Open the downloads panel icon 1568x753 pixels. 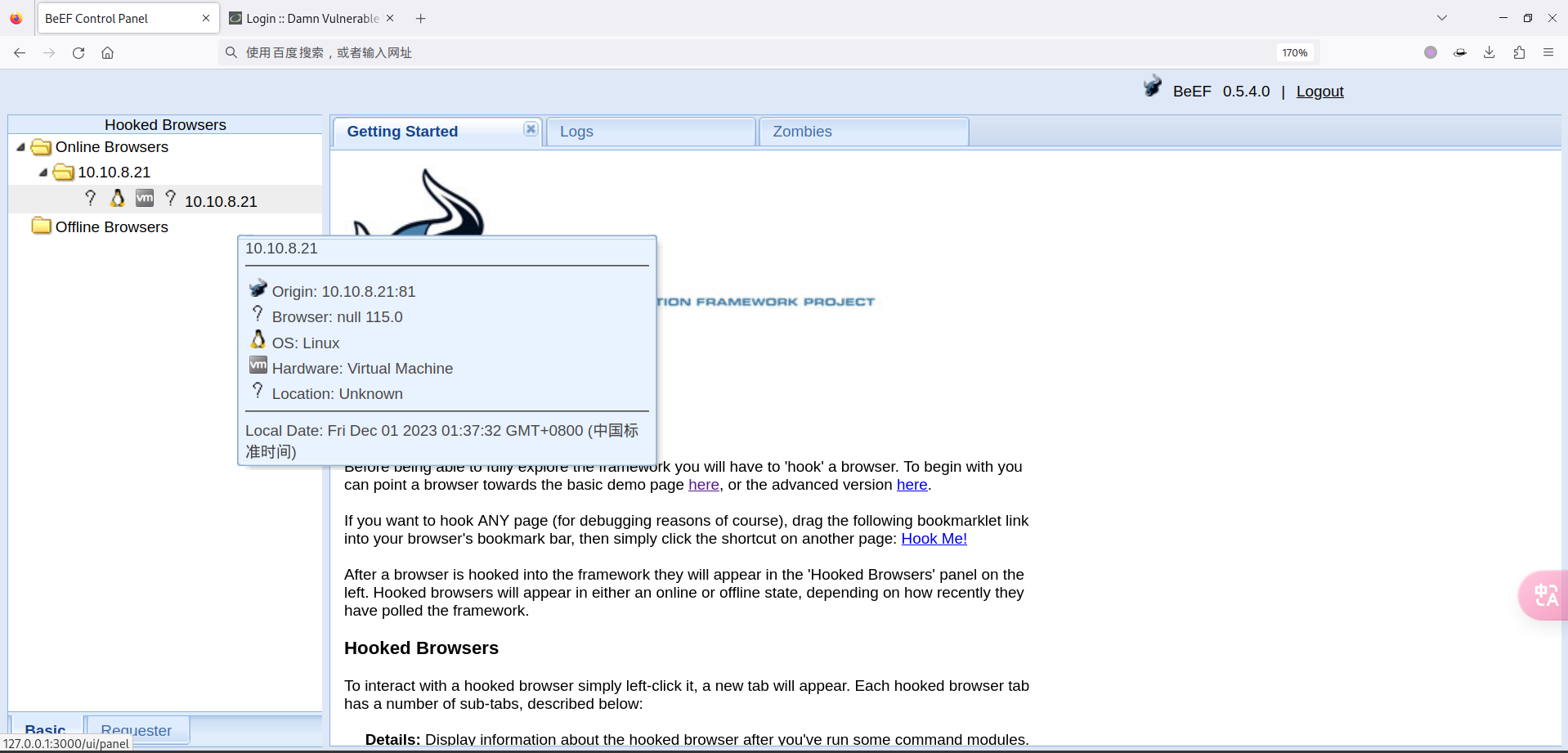click(x=1490, y=52)
